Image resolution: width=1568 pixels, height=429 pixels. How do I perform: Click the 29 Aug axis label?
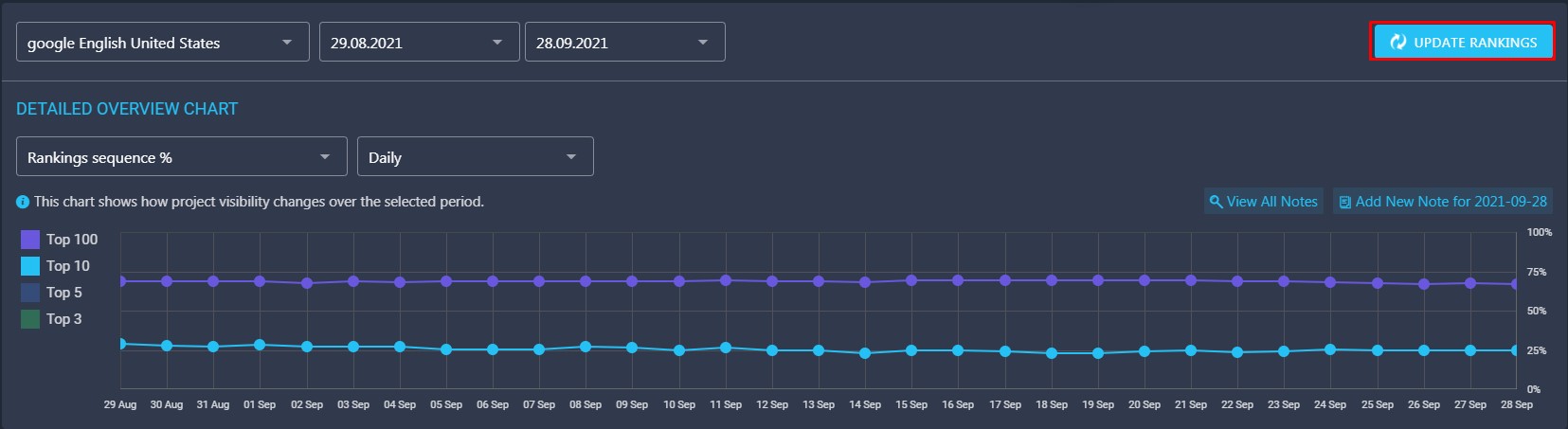pos(120,404)
